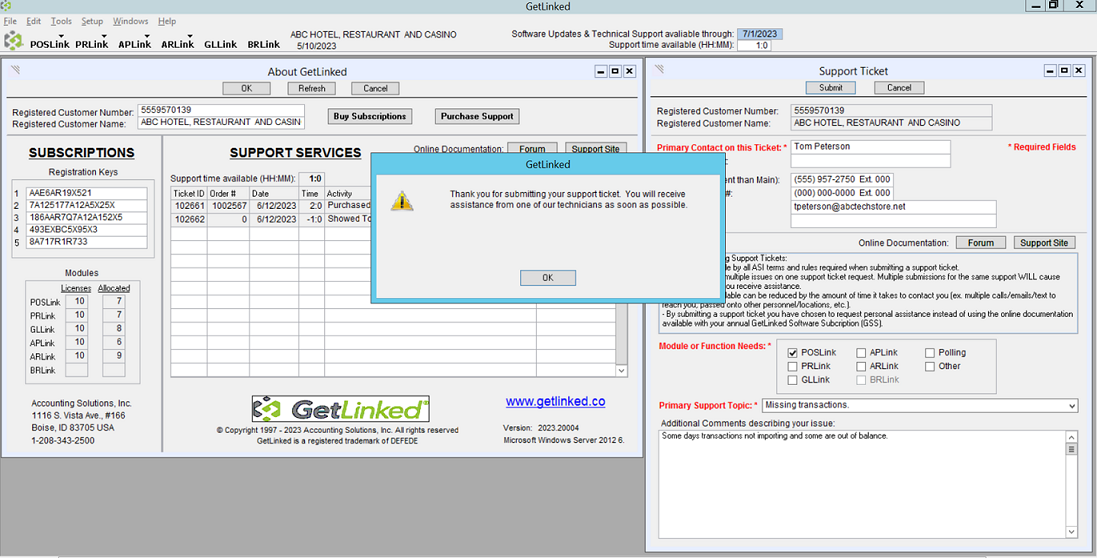This screenshot has height=558, width=1097.
Task: Click registration key AAE6AR19X521
Action: click(86, 192)
